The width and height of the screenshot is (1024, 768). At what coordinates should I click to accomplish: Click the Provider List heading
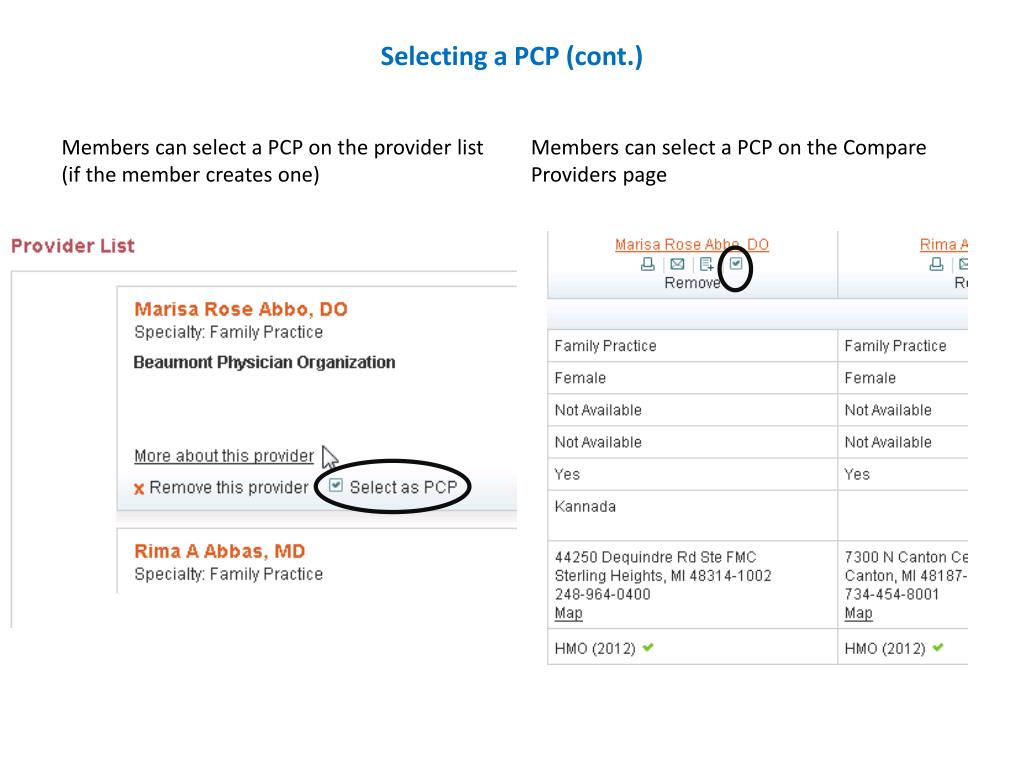click(x=72, y=246)
